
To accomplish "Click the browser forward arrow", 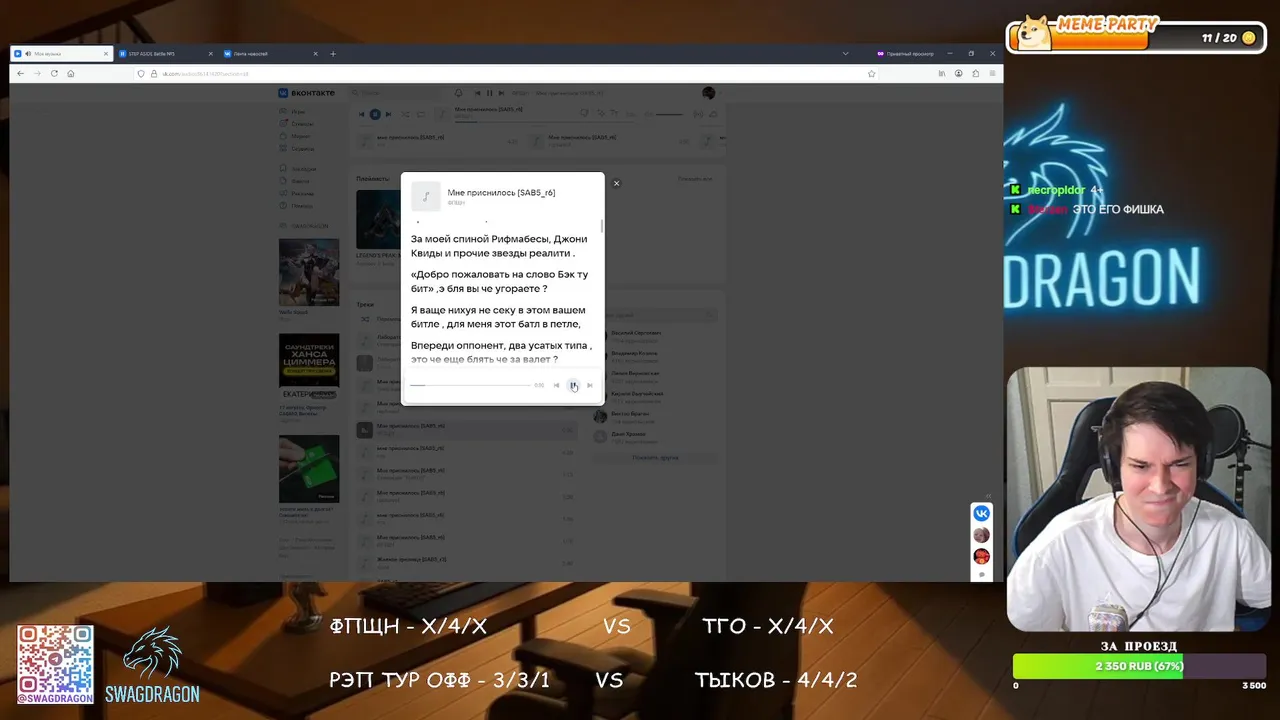I will coord(38,73).
